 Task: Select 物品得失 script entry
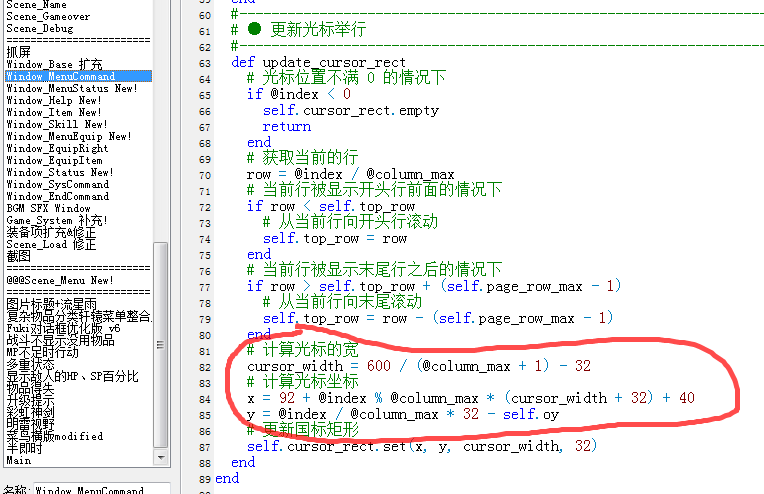[x=30, y=388]
